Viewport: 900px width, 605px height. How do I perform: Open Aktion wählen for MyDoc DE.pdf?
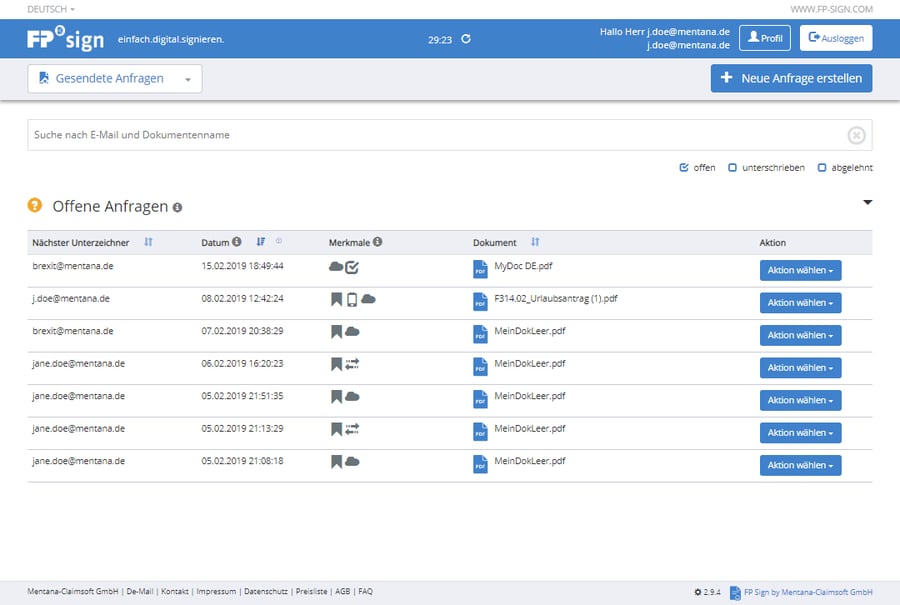pos(800,270)
